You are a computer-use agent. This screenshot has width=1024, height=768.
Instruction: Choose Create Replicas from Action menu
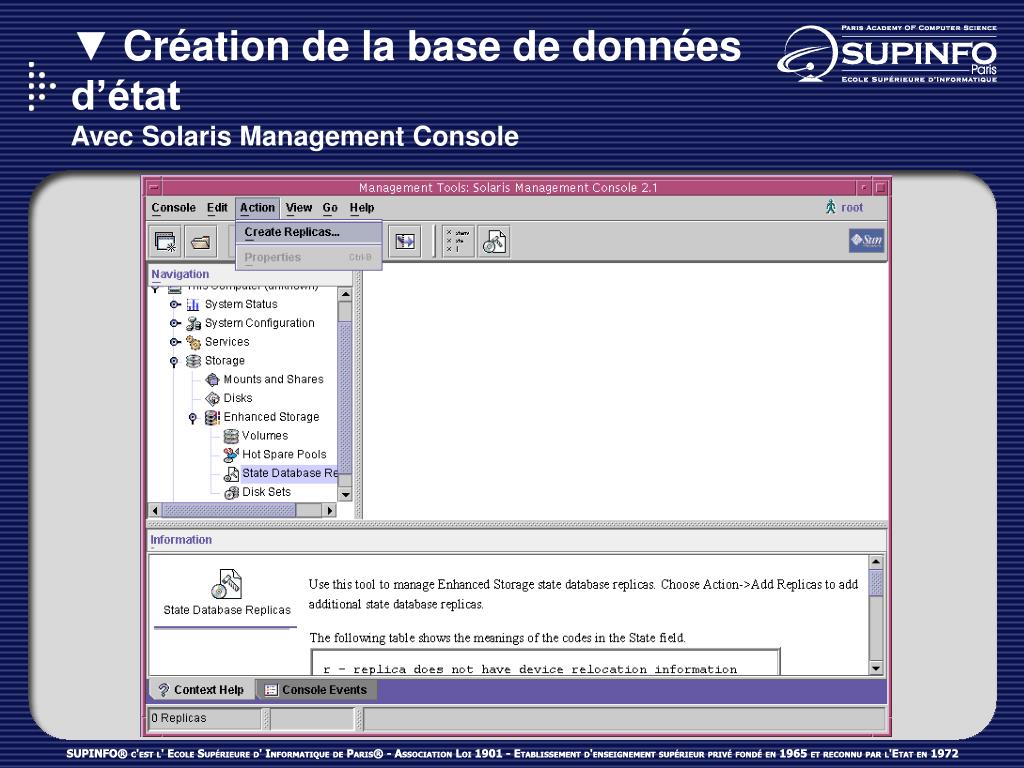(309, 232)
